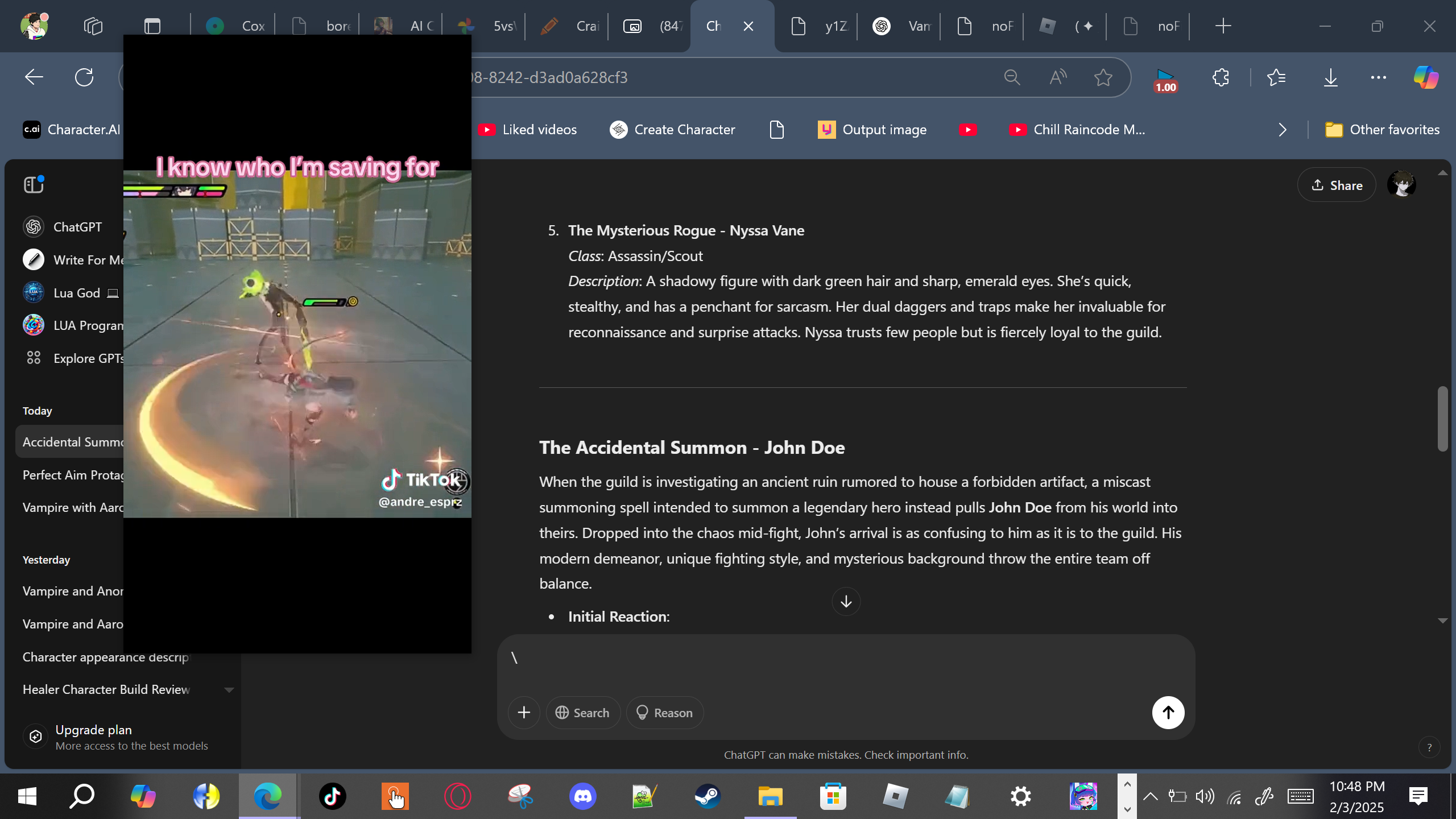
Task: Click the scrollbar down arrow on chat page
Action: tap(1442, 621)
